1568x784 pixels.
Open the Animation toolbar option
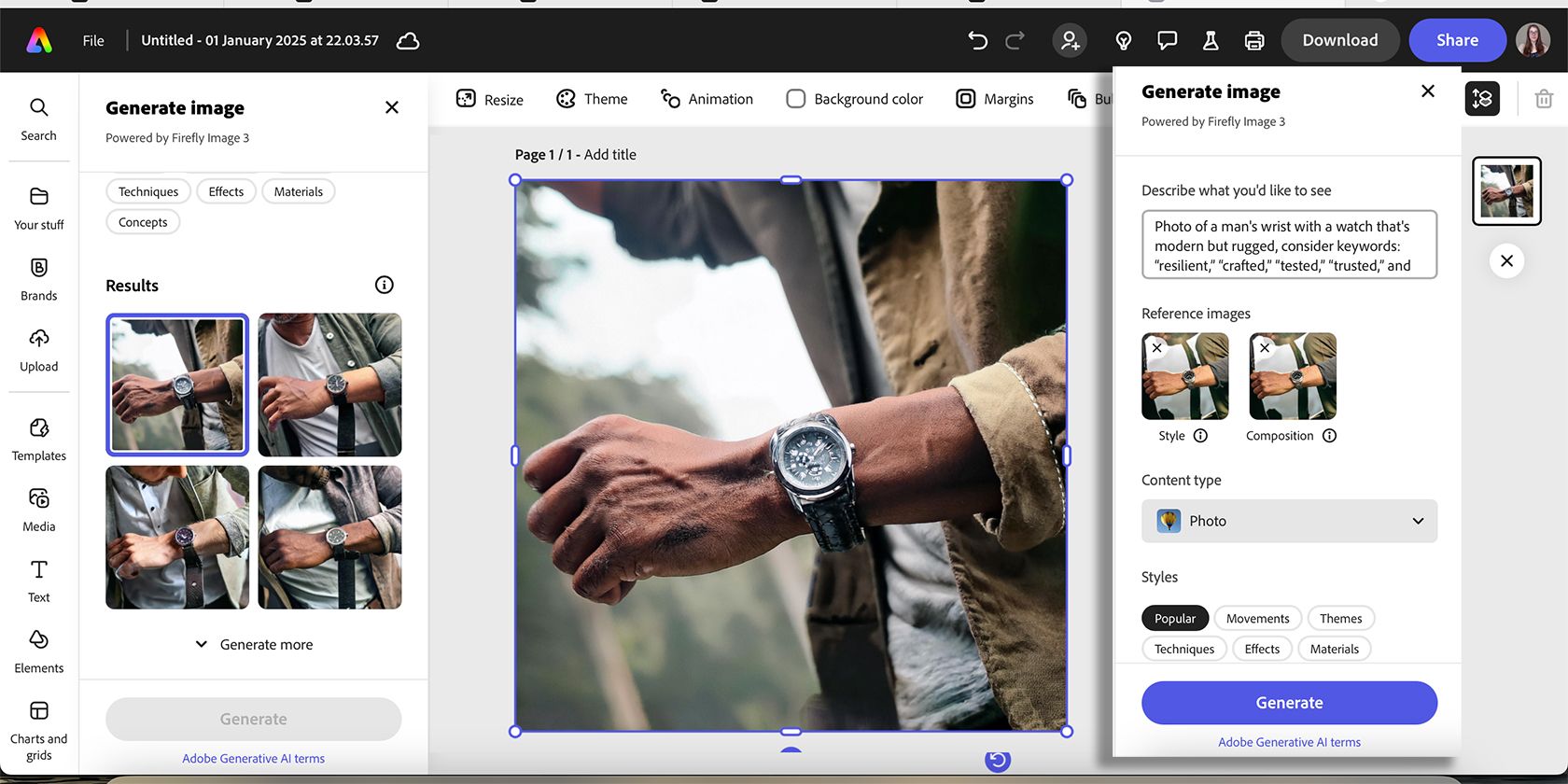707,99
